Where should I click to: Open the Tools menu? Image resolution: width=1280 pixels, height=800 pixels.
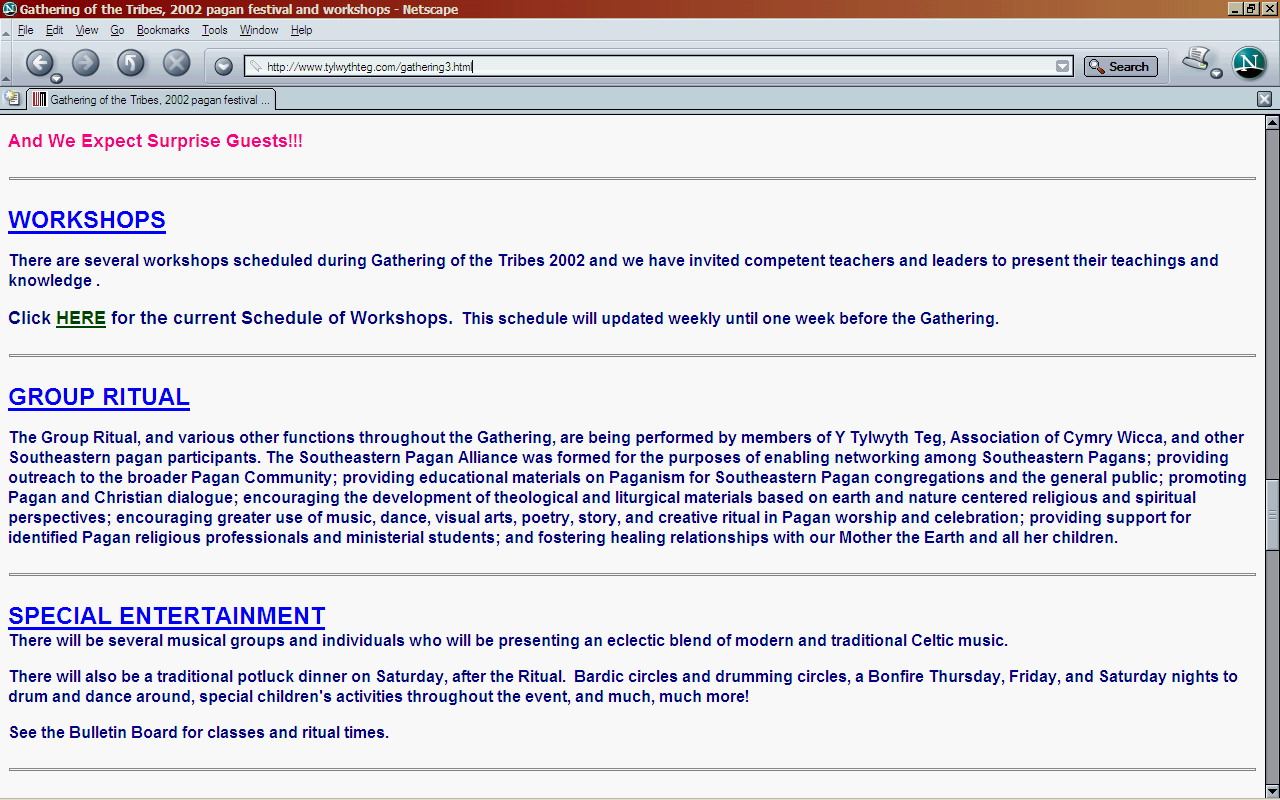(214, 31)
